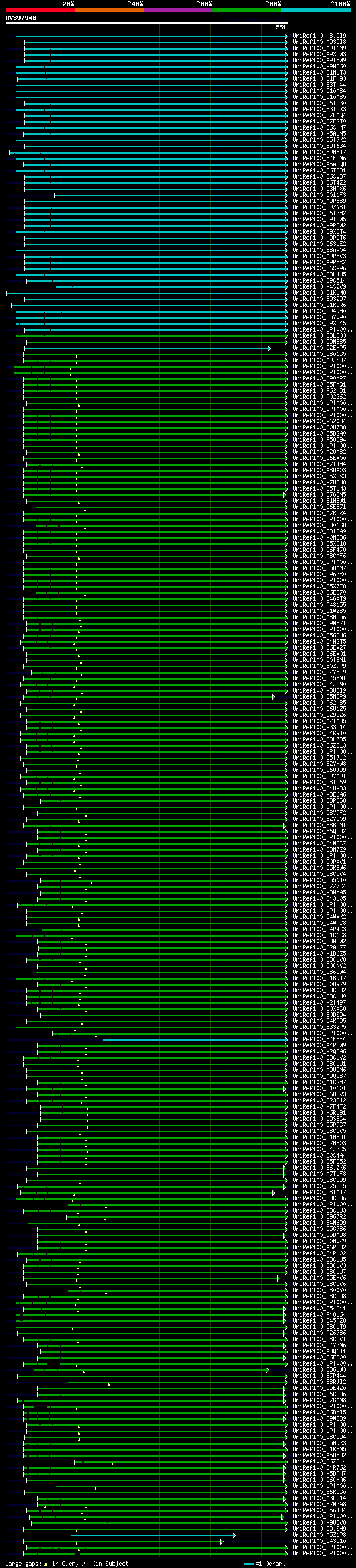Select the UniRef100_Q8LJU5 entry

[319, 275]
